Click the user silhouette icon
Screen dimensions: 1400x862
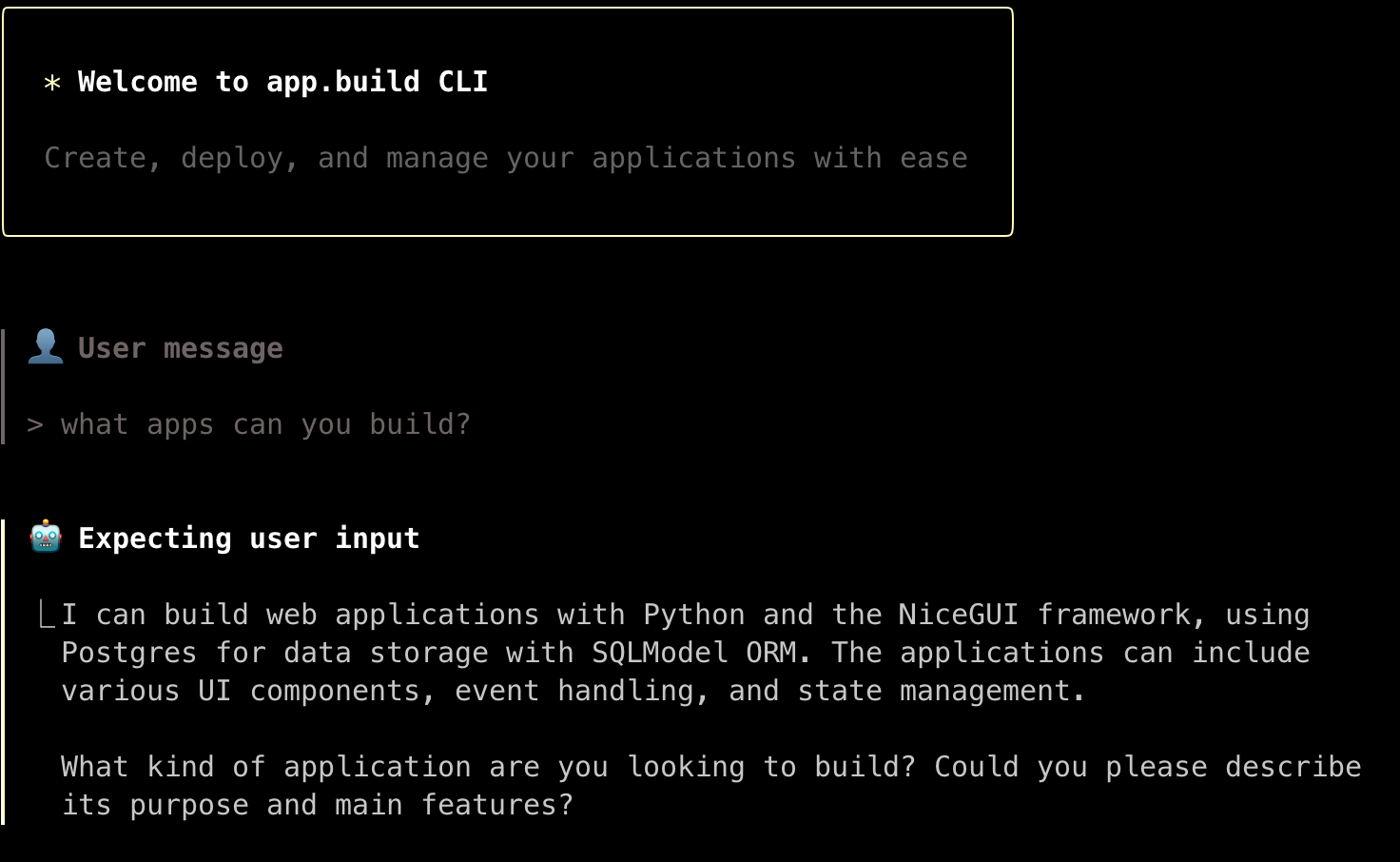[46, 346]
